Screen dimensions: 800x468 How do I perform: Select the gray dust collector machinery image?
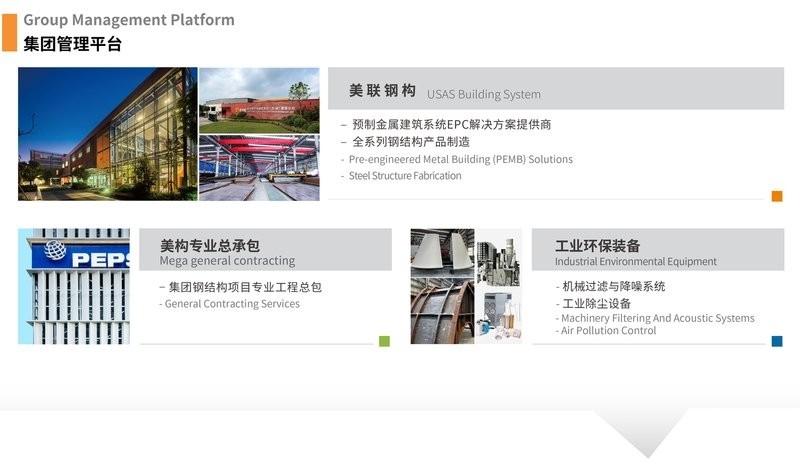click(x=498, y=258)
